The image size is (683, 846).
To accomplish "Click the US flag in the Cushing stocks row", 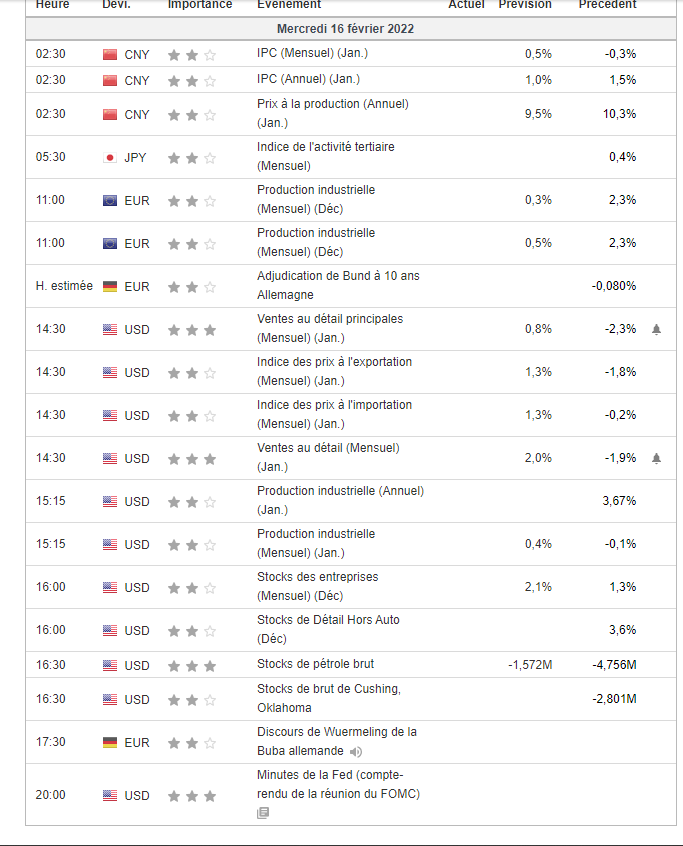I will pos(110,699).
